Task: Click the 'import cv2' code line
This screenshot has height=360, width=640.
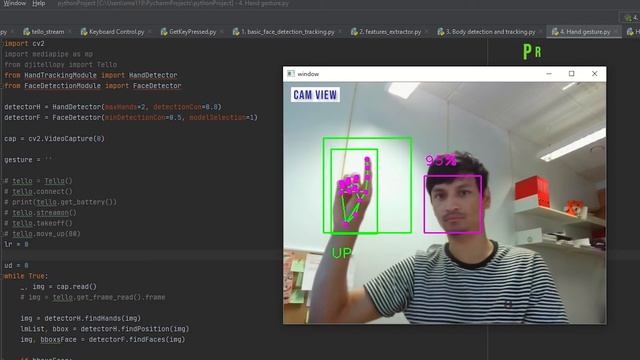Action: tap(24, 43)
